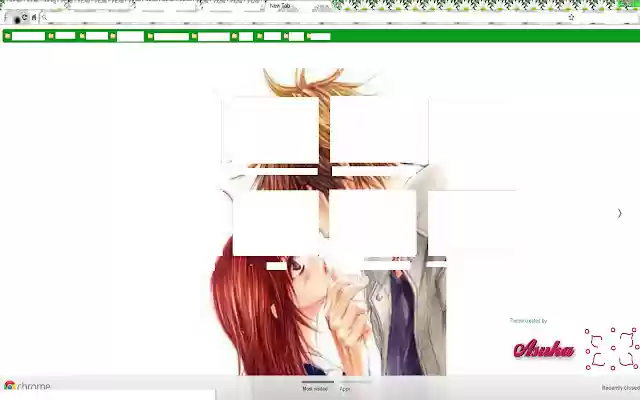Open top-left most visited thumbnail
This screenshot has height=400, width=640.
pos(270,131)
